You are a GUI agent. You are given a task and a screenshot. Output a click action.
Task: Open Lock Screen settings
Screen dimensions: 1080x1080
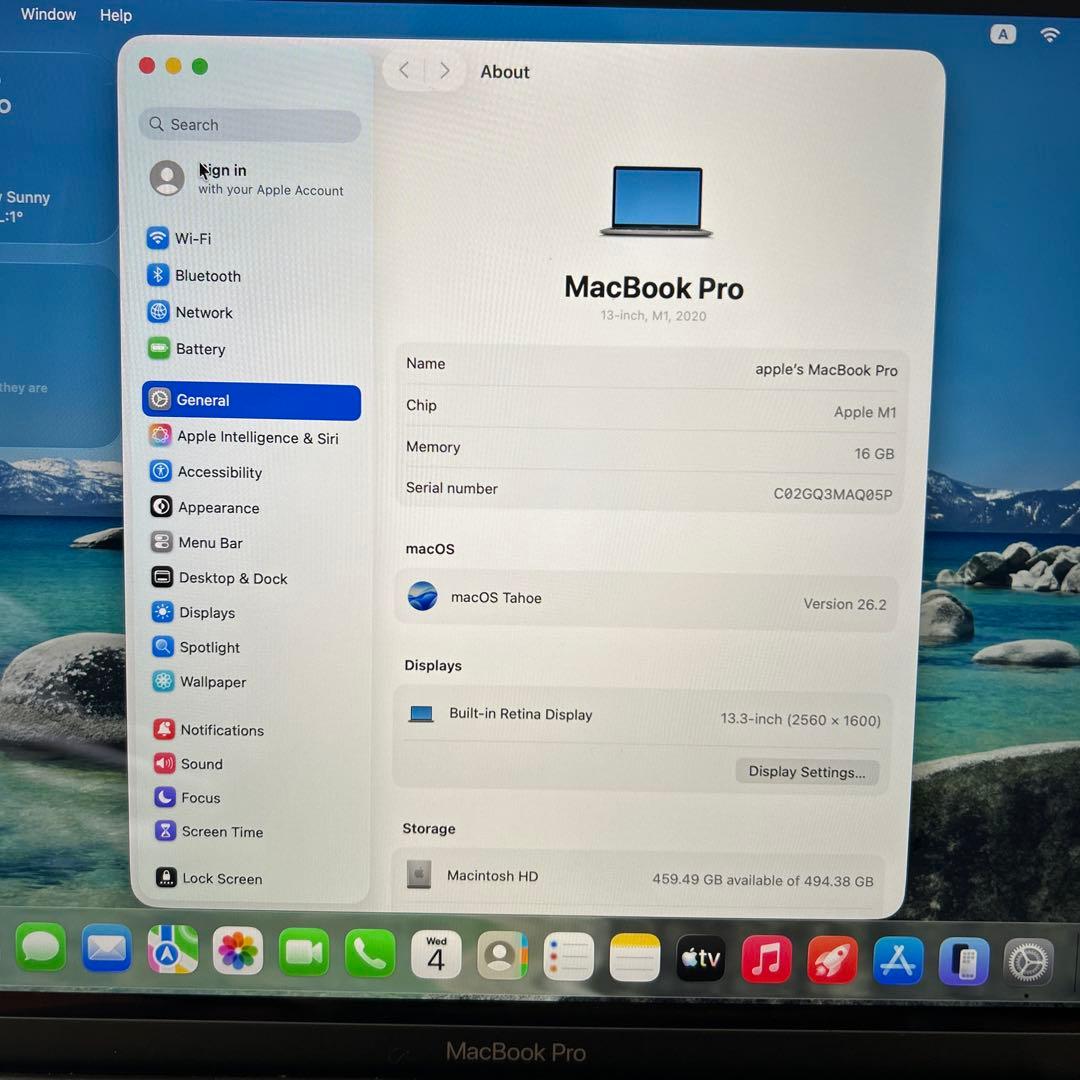coord(222,878)
